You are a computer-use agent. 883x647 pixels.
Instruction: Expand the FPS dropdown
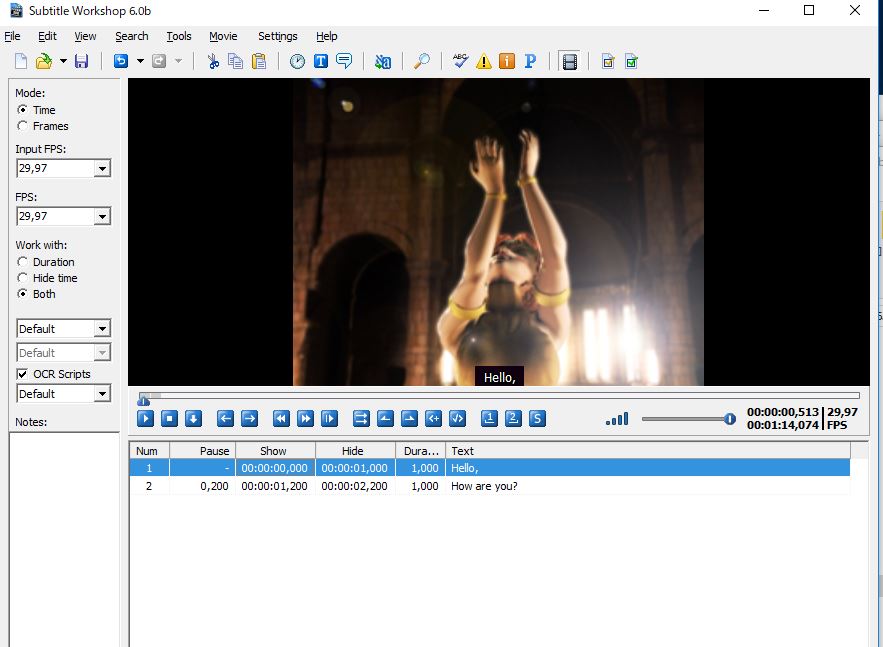[x=102, y=216]
